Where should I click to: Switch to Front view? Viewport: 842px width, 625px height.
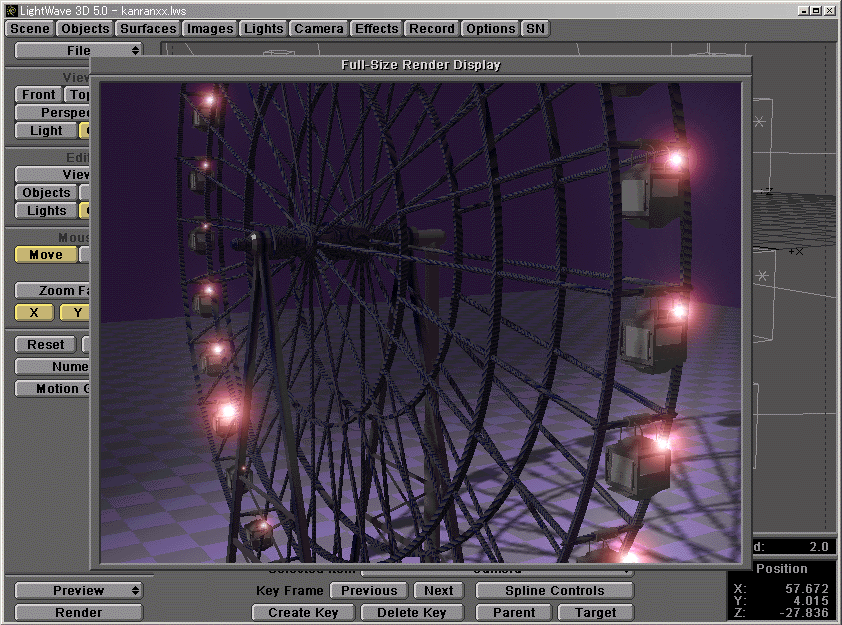tap(37, 94)
